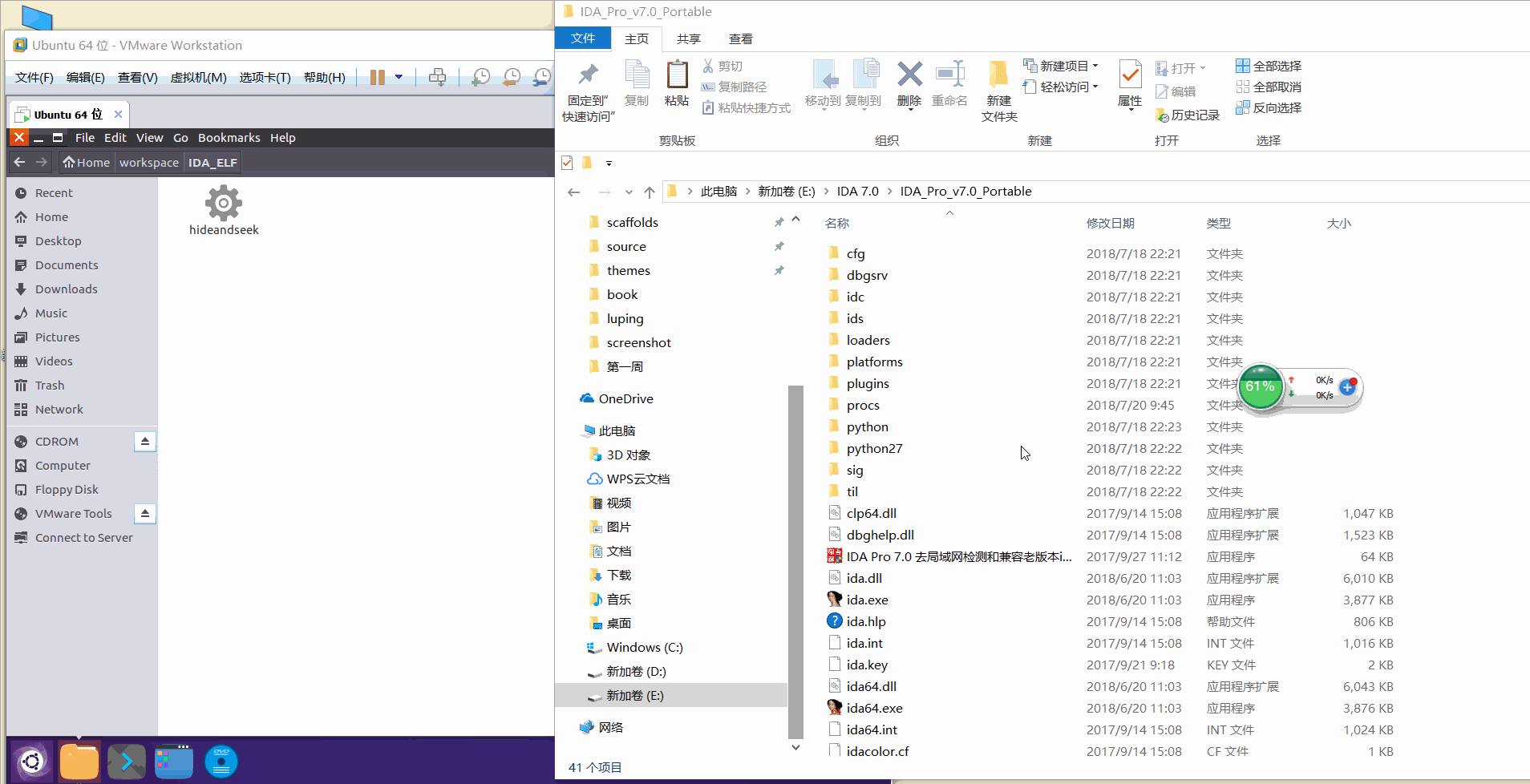This screenshot has height=784, width=1530.
Task: Click the Paste clipboard icon
Action: point(677,75)
